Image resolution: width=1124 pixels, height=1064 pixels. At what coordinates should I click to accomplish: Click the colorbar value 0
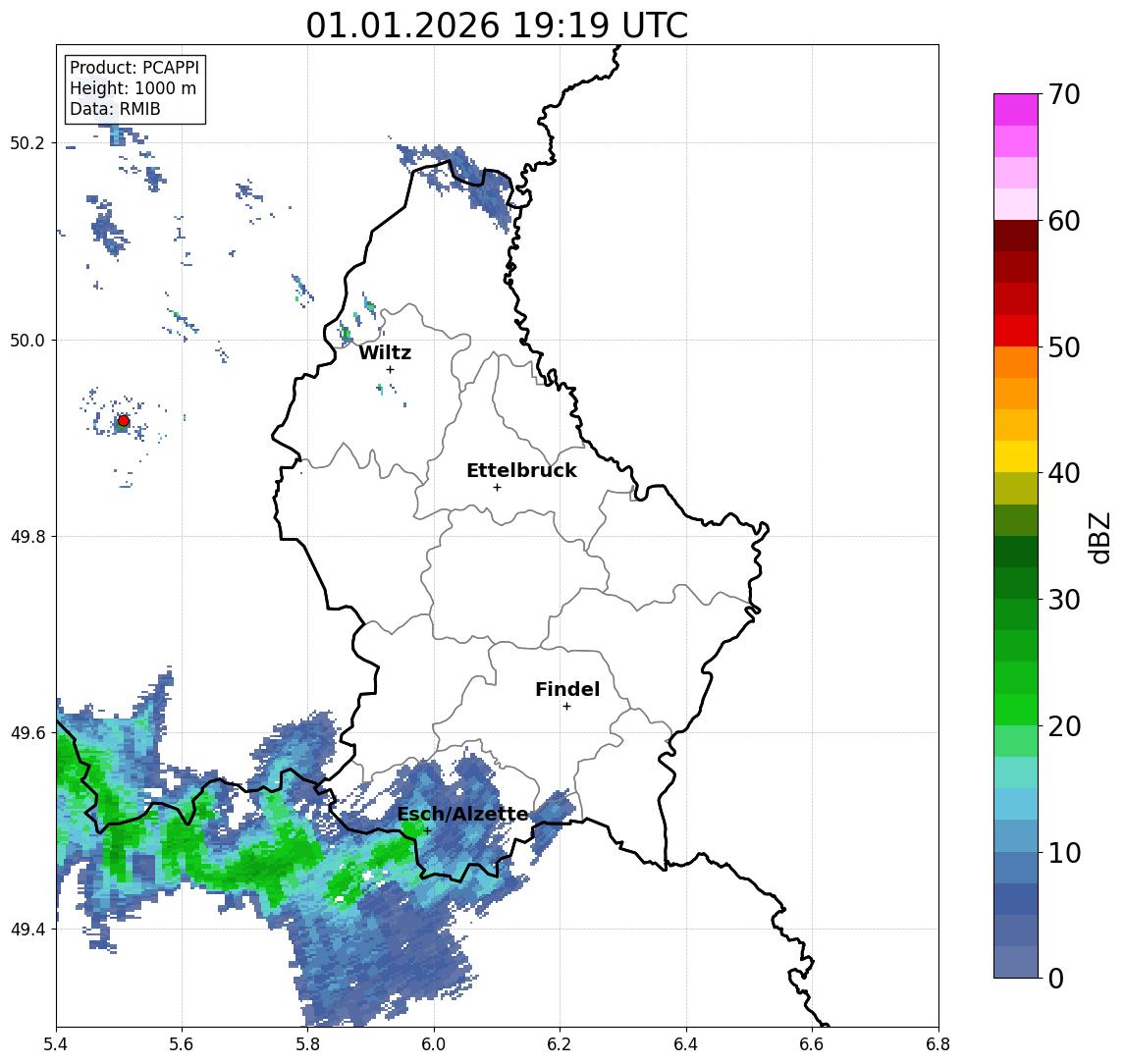coord(1056,978)
